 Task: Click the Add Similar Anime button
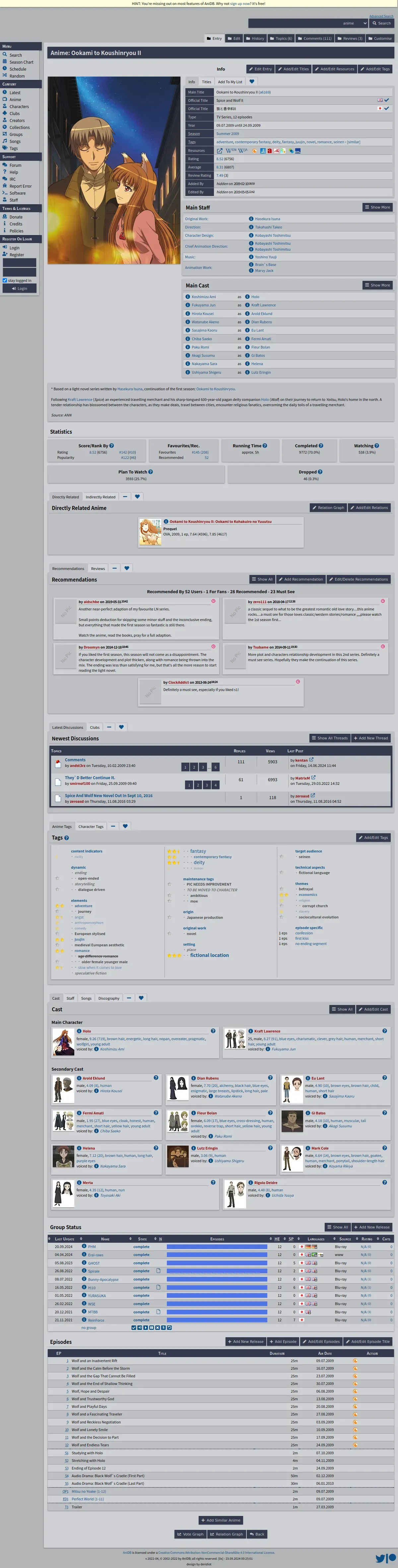coord(221,1520)
